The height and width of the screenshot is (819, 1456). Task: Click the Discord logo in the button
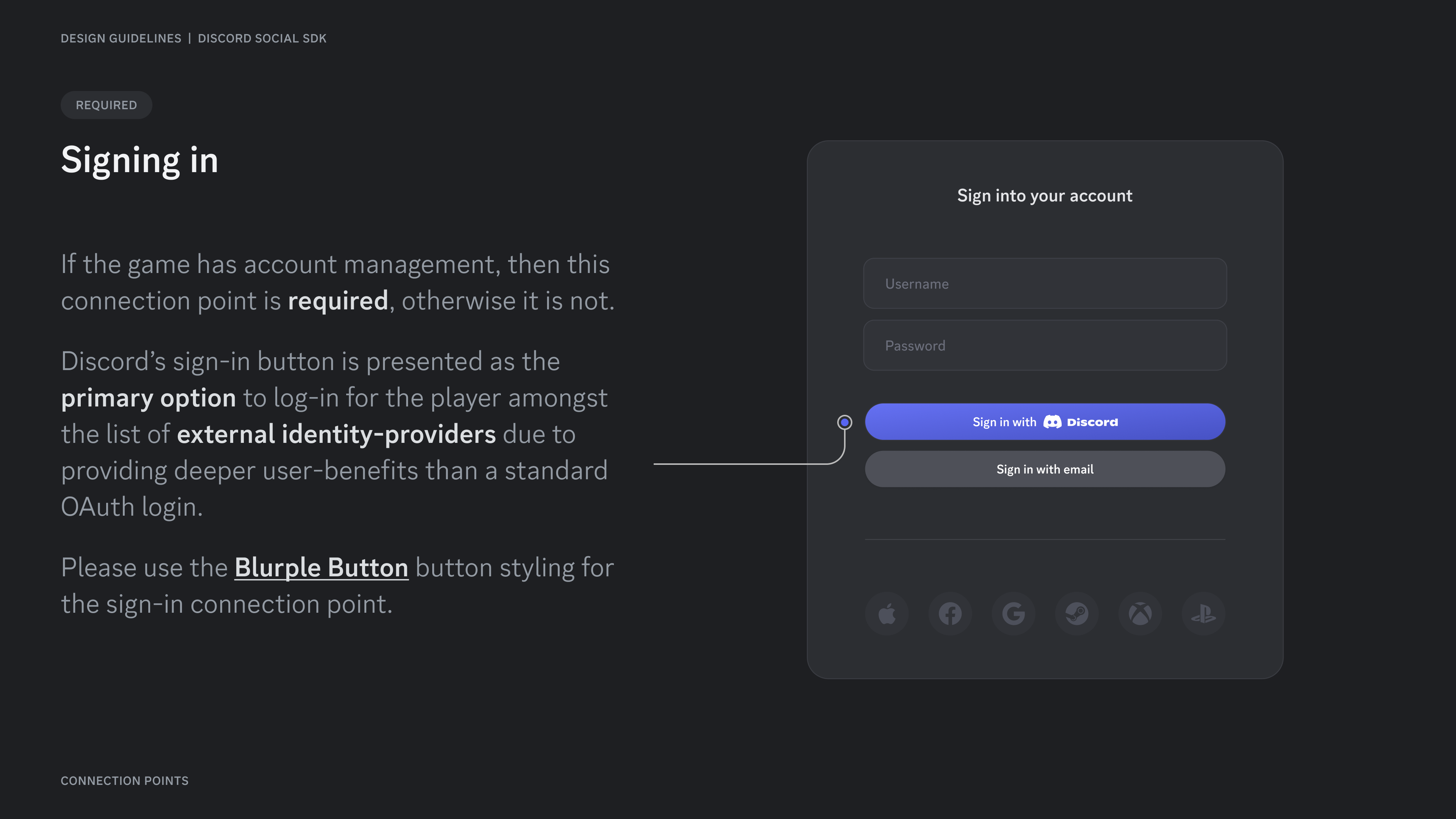point(1052,422)
